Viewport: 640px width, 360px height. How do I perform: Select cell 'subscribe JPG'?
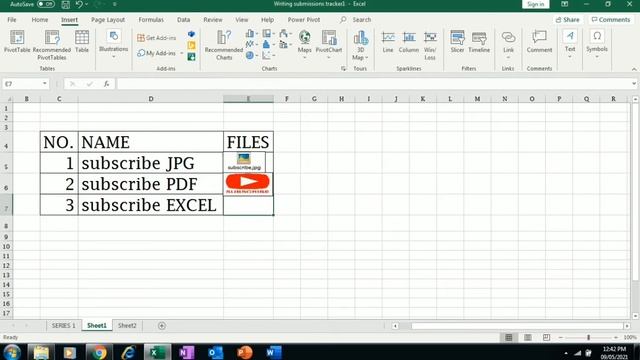(151, 163)
